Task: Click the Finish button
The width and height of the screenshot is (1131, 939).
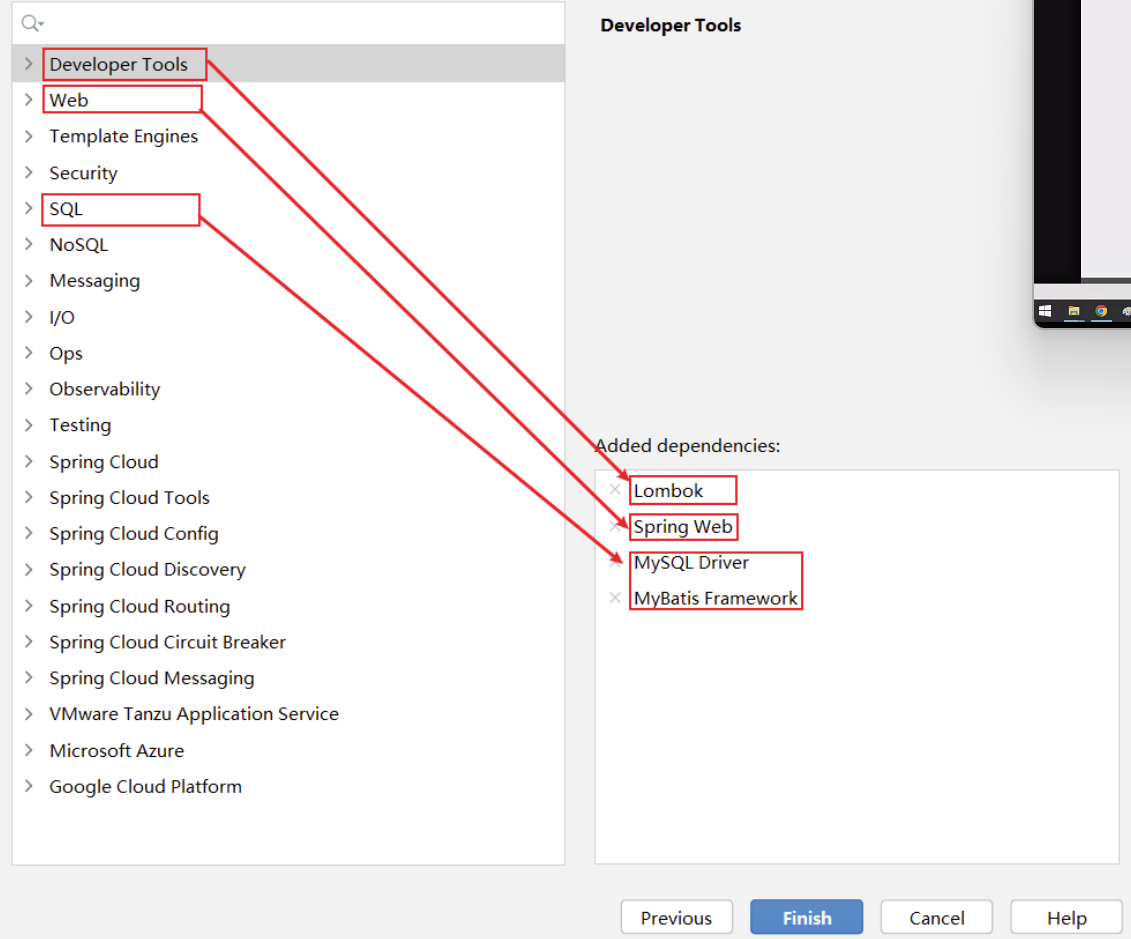Action: coord(806,917)
